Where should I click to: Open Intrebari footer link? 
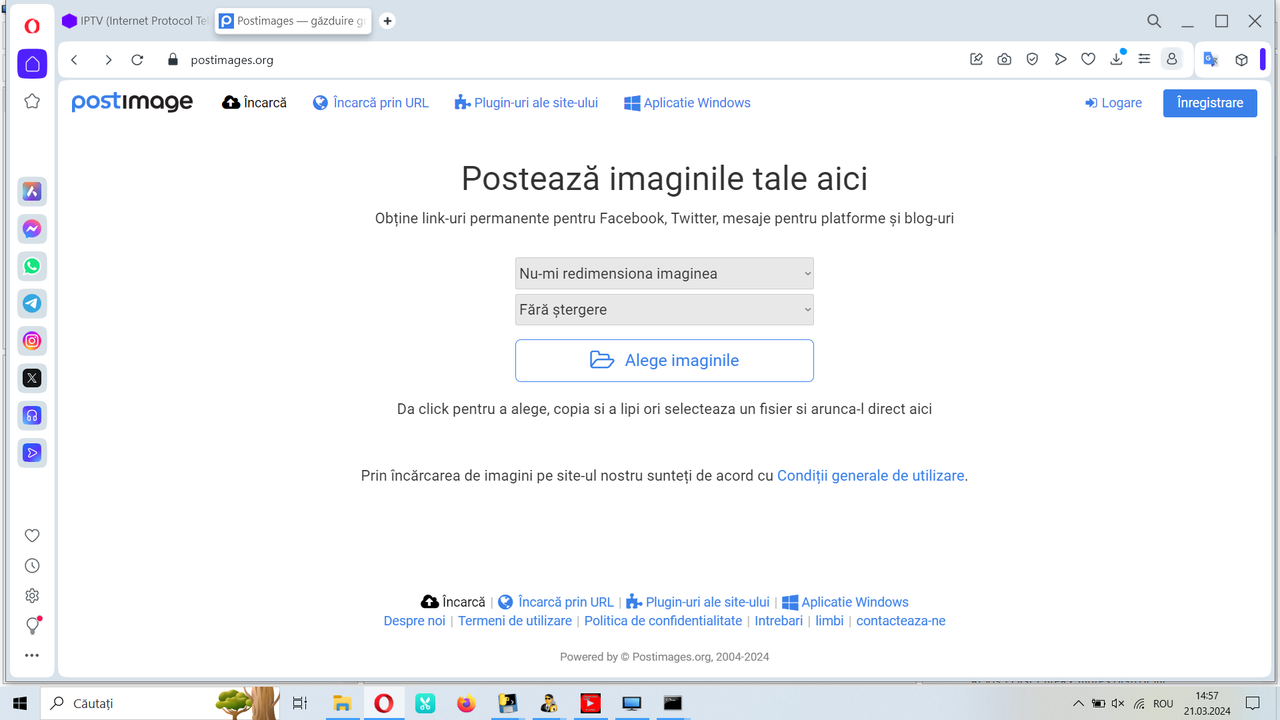tap(779, 621)
